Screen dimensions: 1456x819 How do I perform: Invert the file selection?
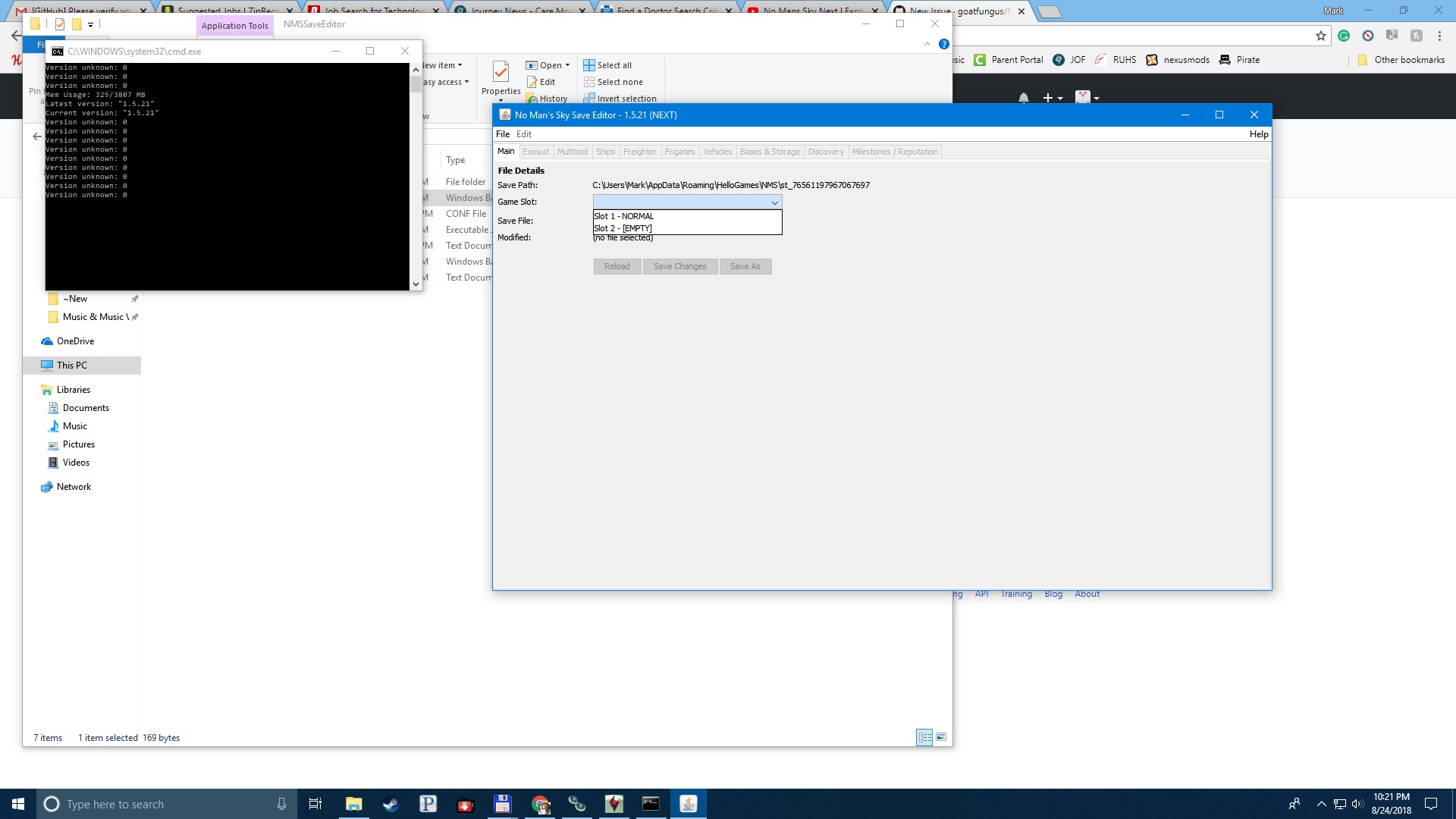click(x=620, y=98)
